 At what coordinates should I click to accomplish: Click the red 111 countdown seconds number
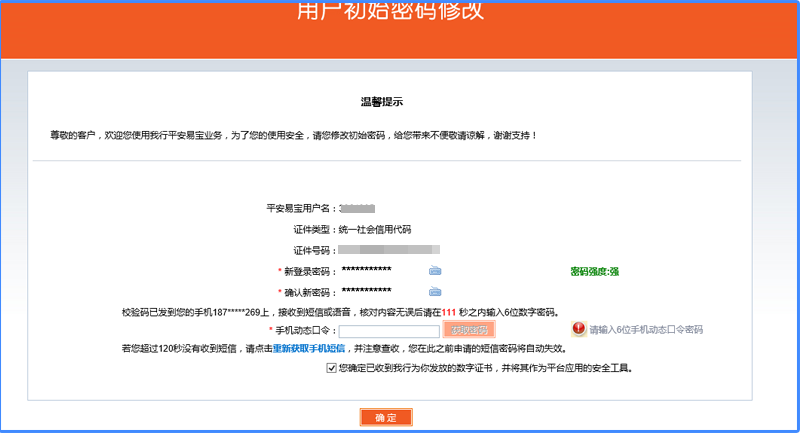pyautogui.click(x=448, y=312)
